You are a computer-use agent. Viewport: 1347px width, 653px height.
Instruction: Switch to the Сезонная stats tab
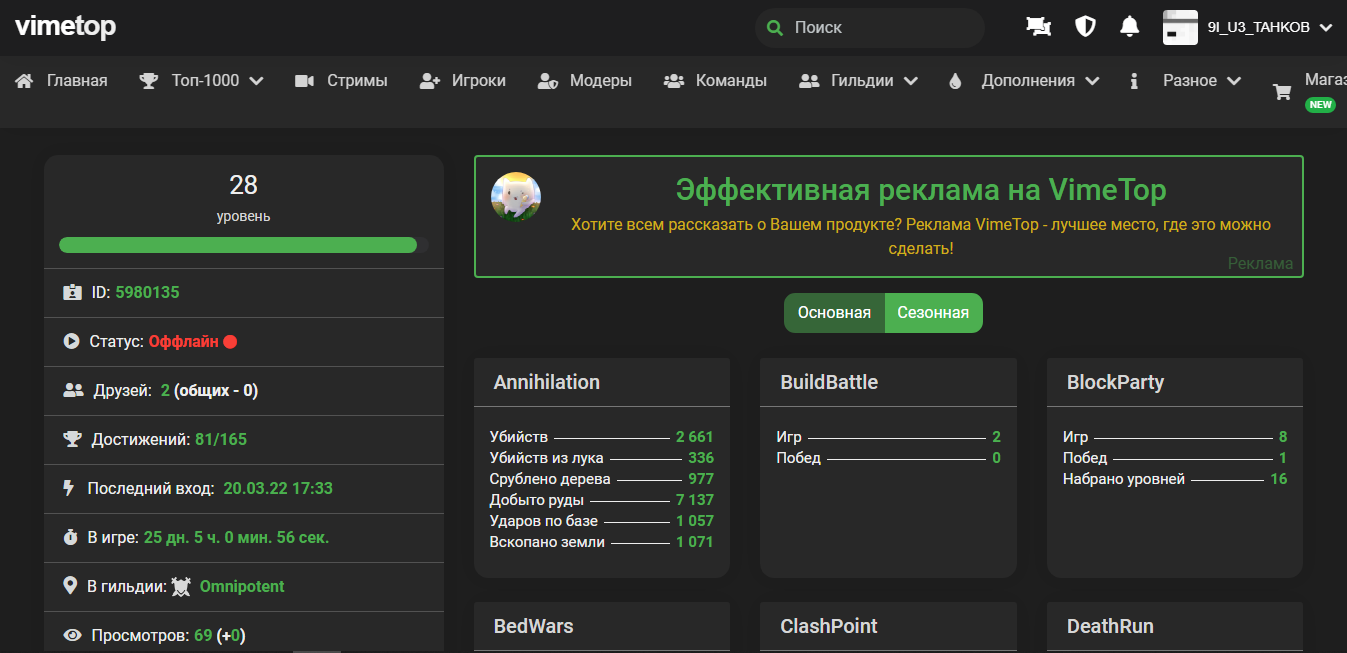(933, 313)
